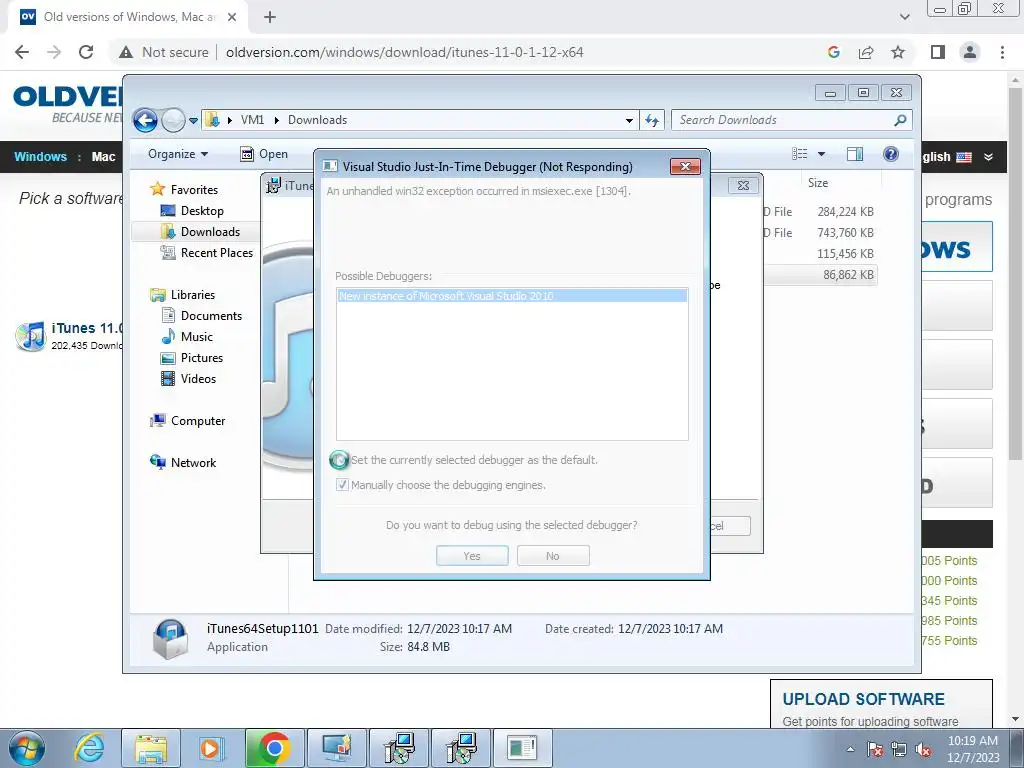
Task: Select Desktop under Favorites
Action: (x=202, y=211)
